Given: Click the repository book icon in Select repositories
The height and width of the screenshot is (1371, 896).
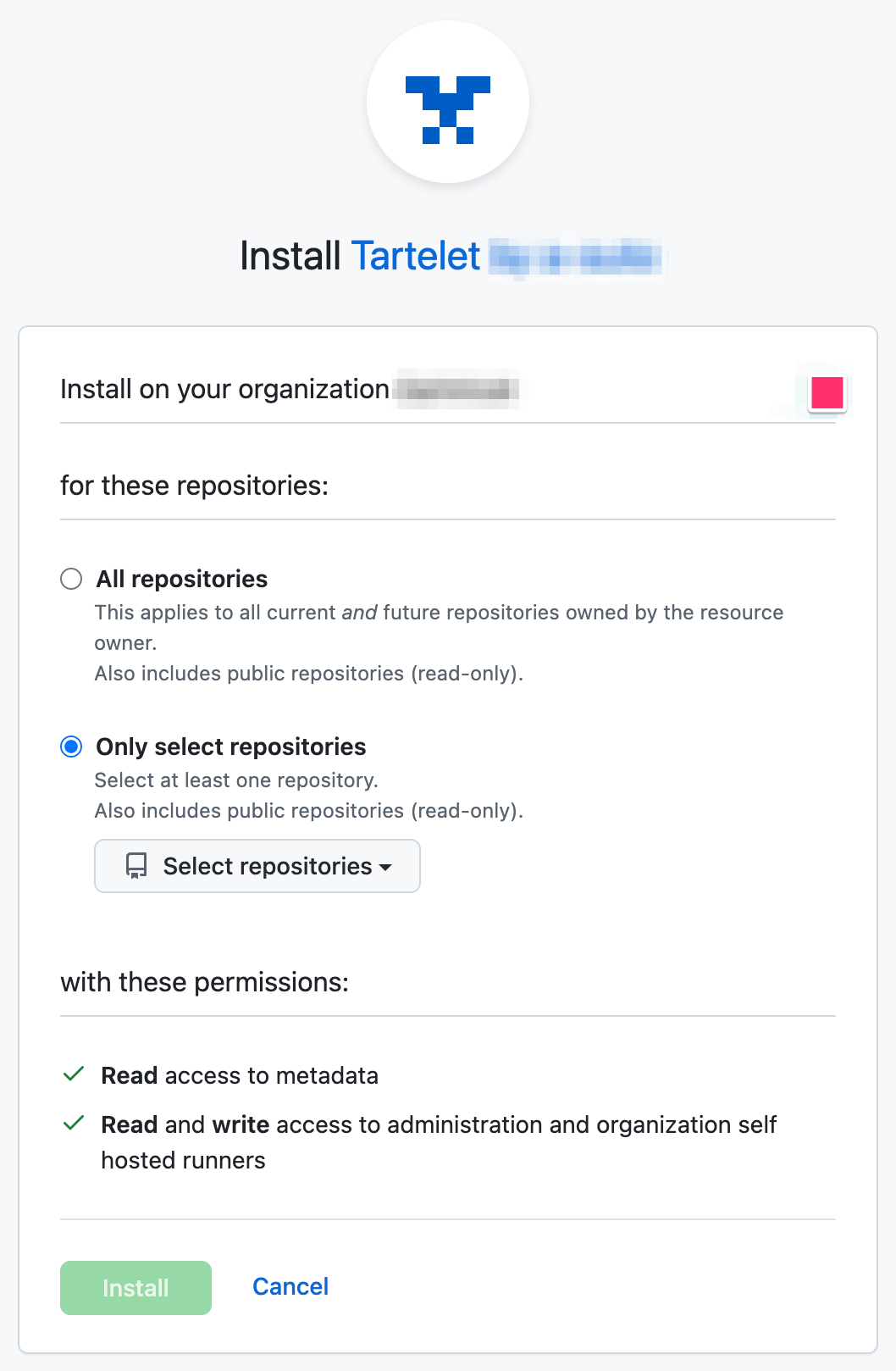Looking at the screenshot, I should pos(135,866).
